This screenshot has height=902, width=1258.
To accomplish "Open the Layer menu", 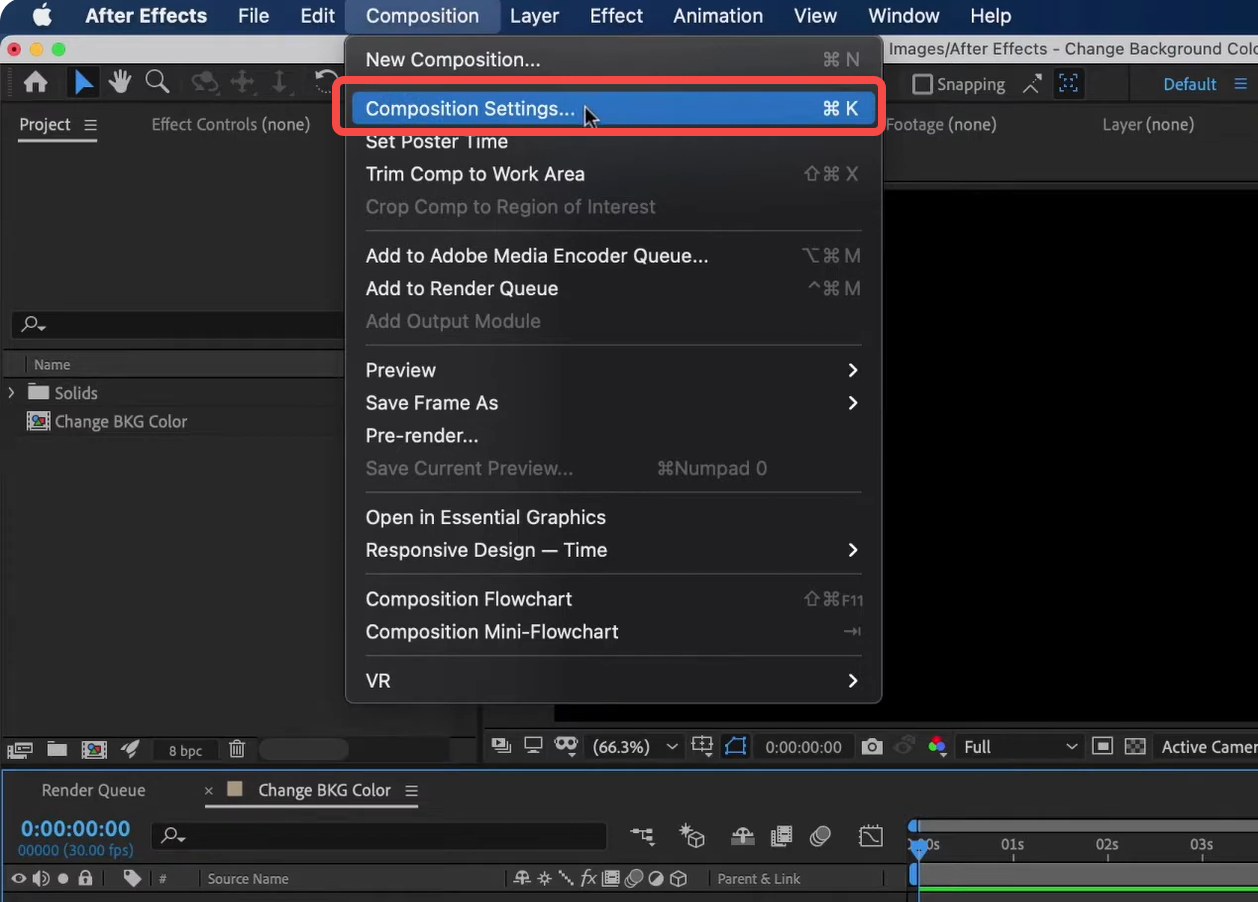I will pyautogui.click(x=534, y=16).
